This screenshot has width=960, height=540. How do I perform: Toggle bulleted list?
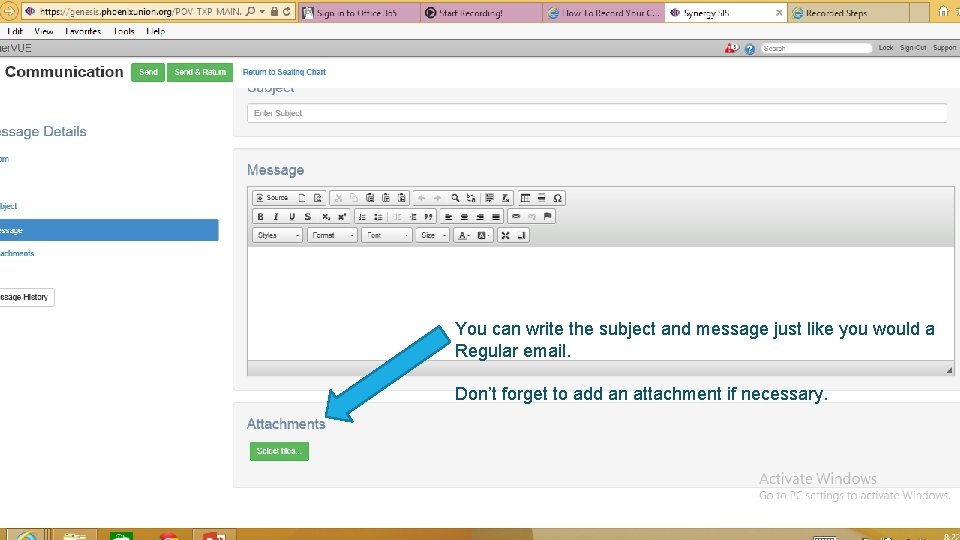coord(378,217)
